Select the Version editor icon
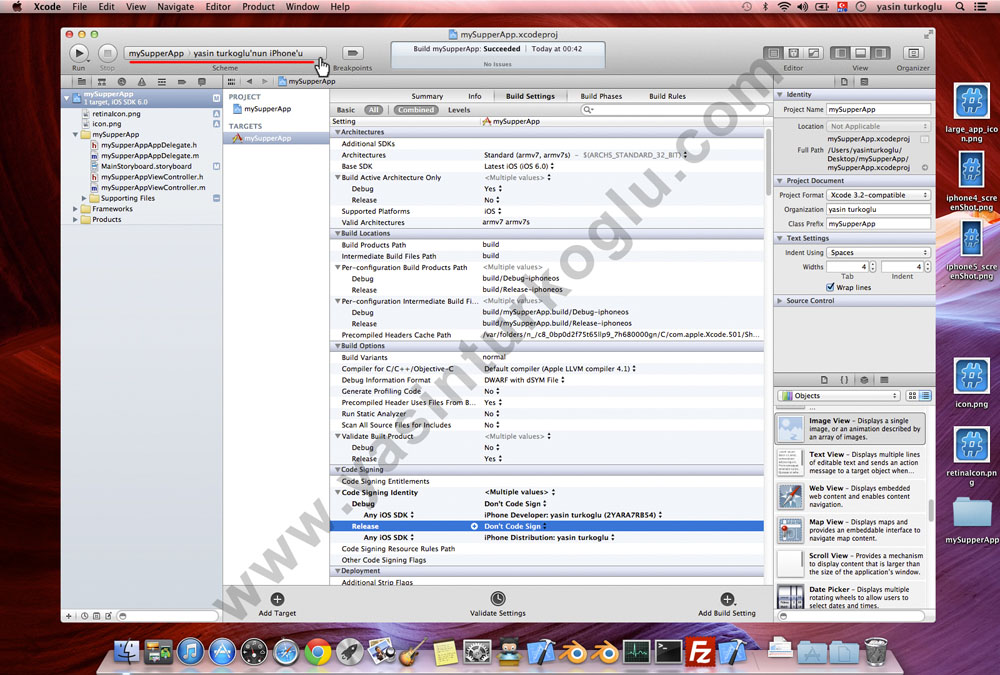1000x675 pixels. [814, 53]
